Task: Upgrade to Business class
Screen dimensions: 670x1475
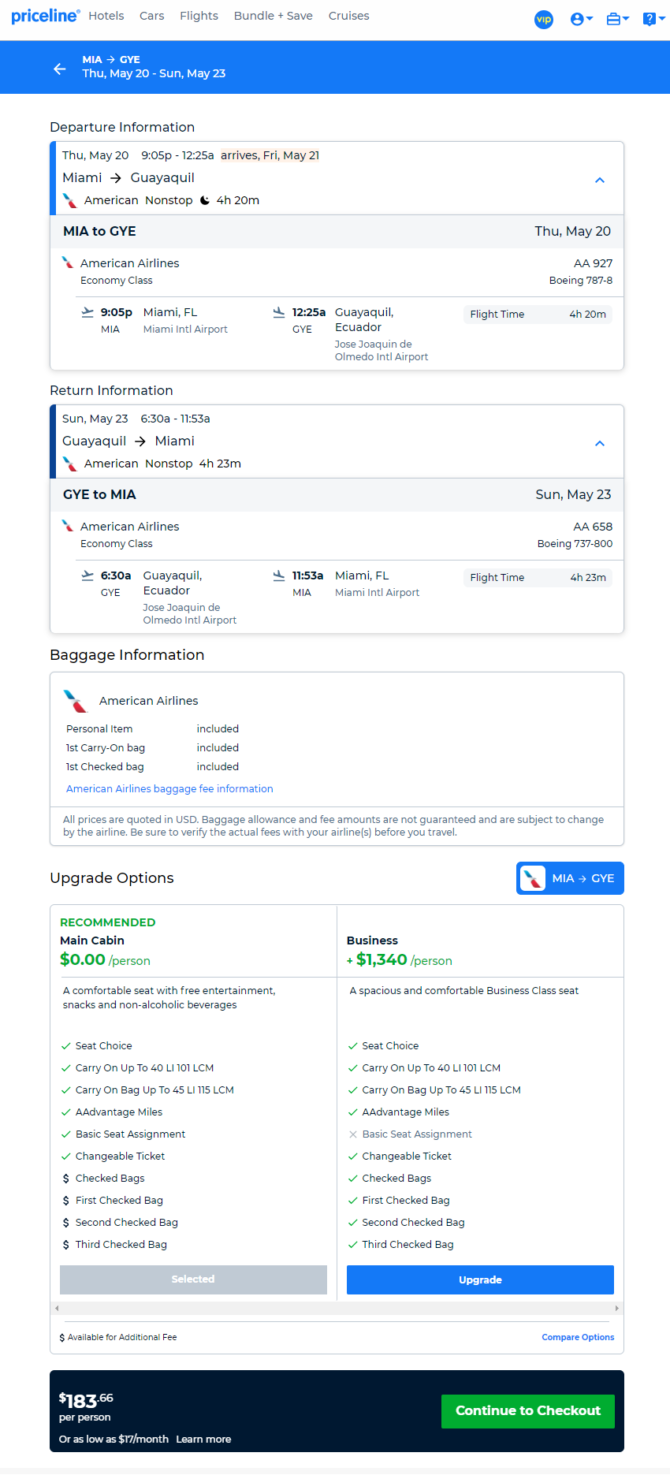Action: (480, 1280)
